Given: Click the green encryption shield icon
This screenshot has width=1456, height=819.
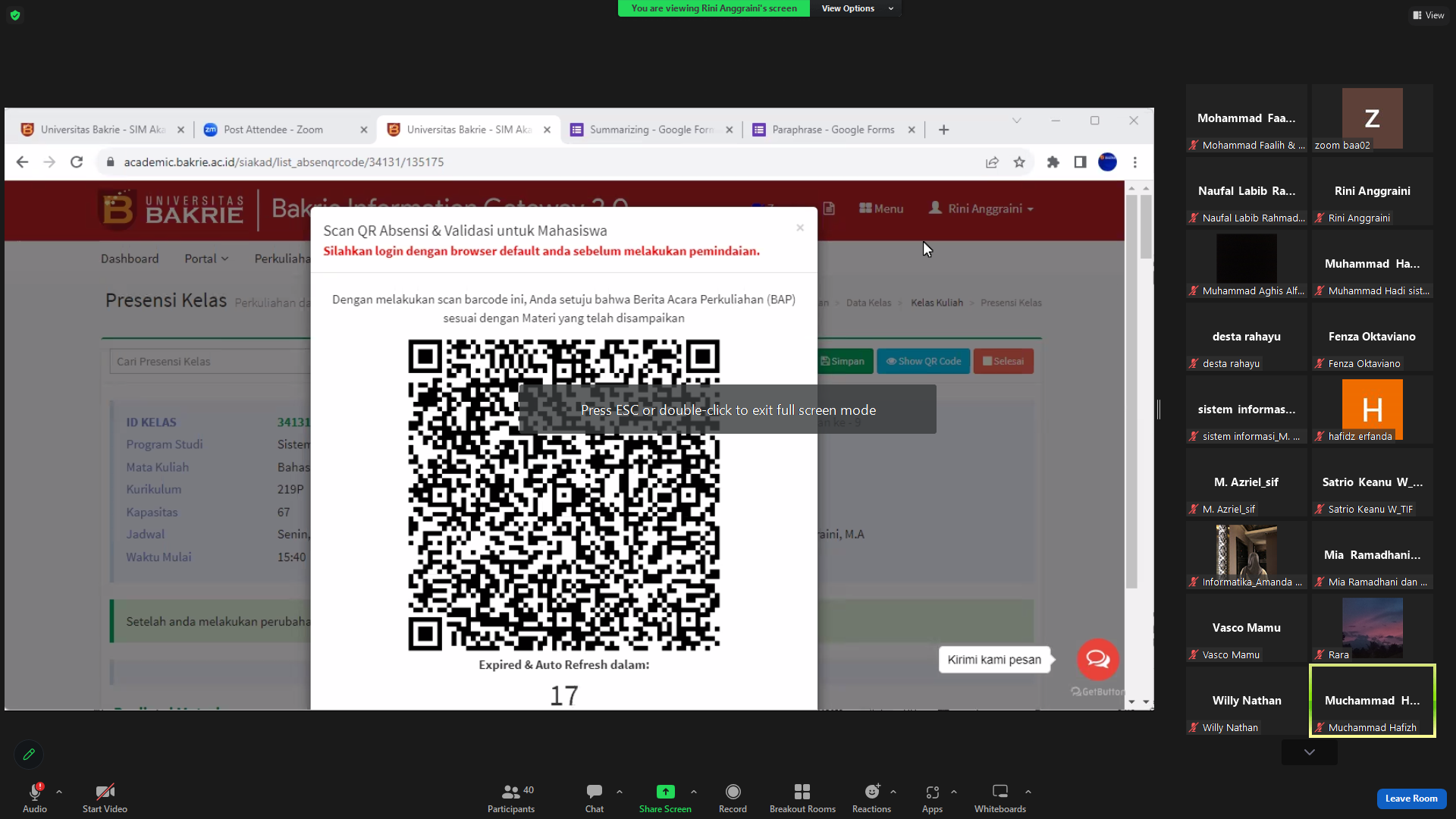Looking at the screenshot, I should [15, 15].
